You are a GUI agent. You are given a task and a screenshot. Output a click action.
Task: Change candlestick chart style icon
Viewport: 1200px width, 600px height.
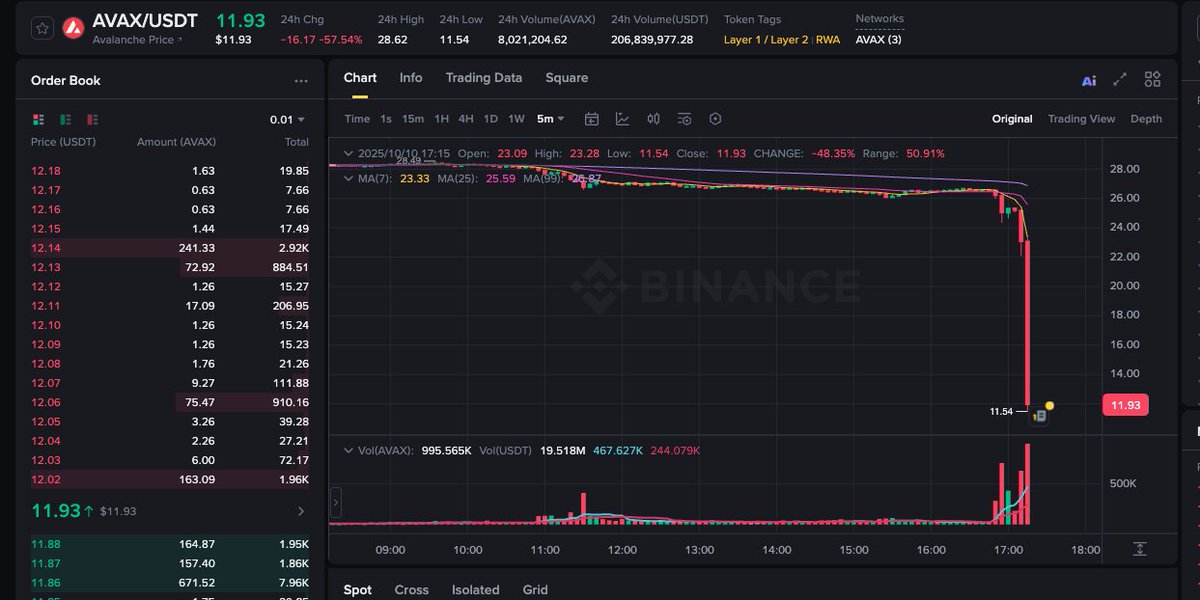pyautogui.click(x=653, y=119)
